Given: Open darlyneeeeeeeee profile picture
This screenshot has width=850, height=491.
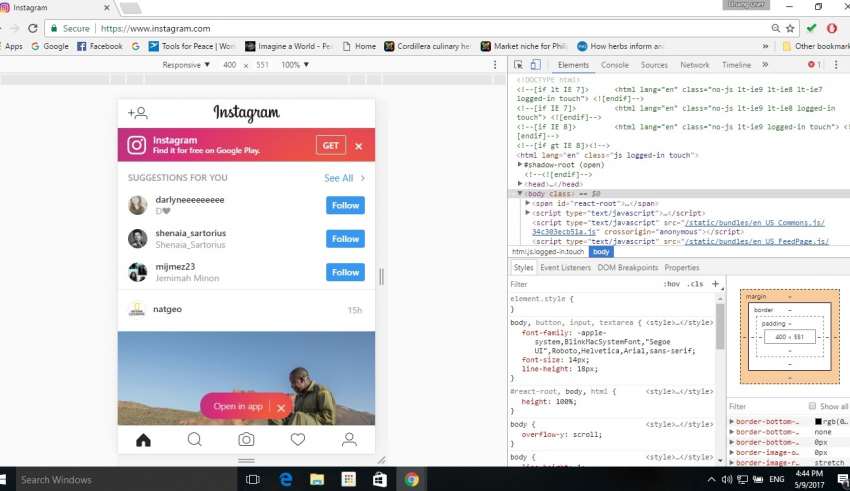Looking at the screenshot, I should (138, 205).
